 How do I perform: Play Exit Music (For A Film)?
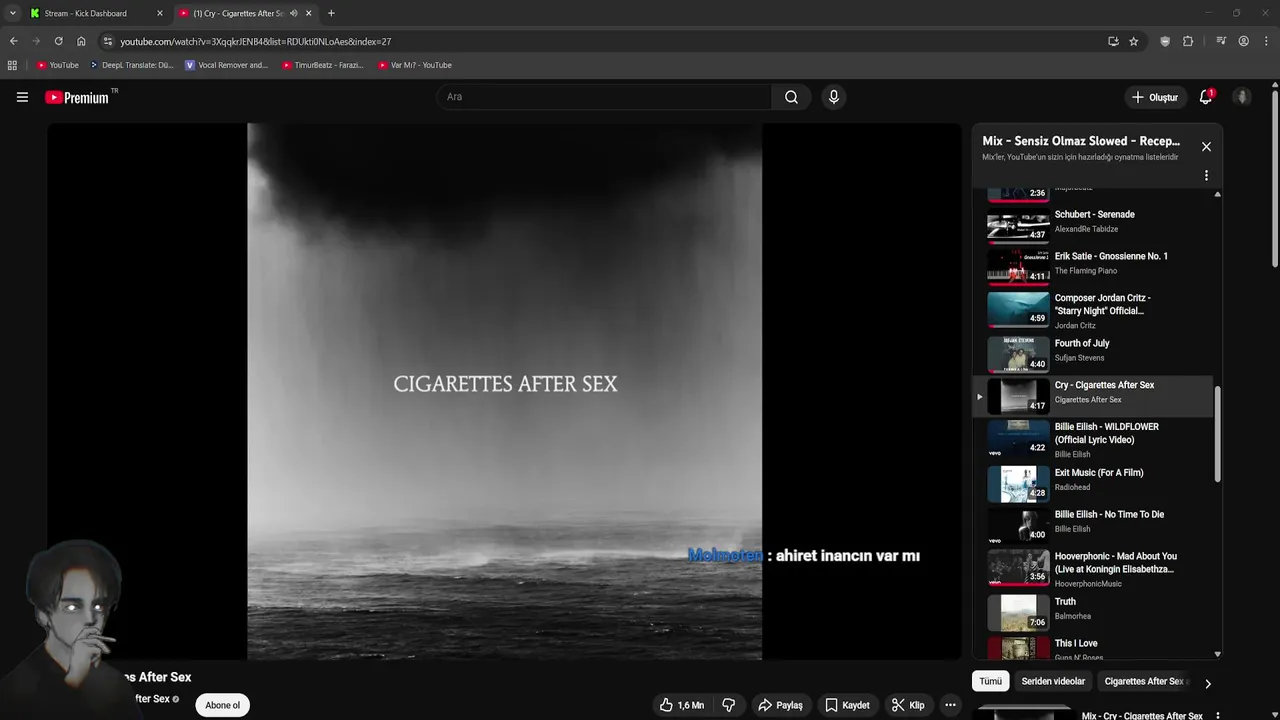point(1093,483)
